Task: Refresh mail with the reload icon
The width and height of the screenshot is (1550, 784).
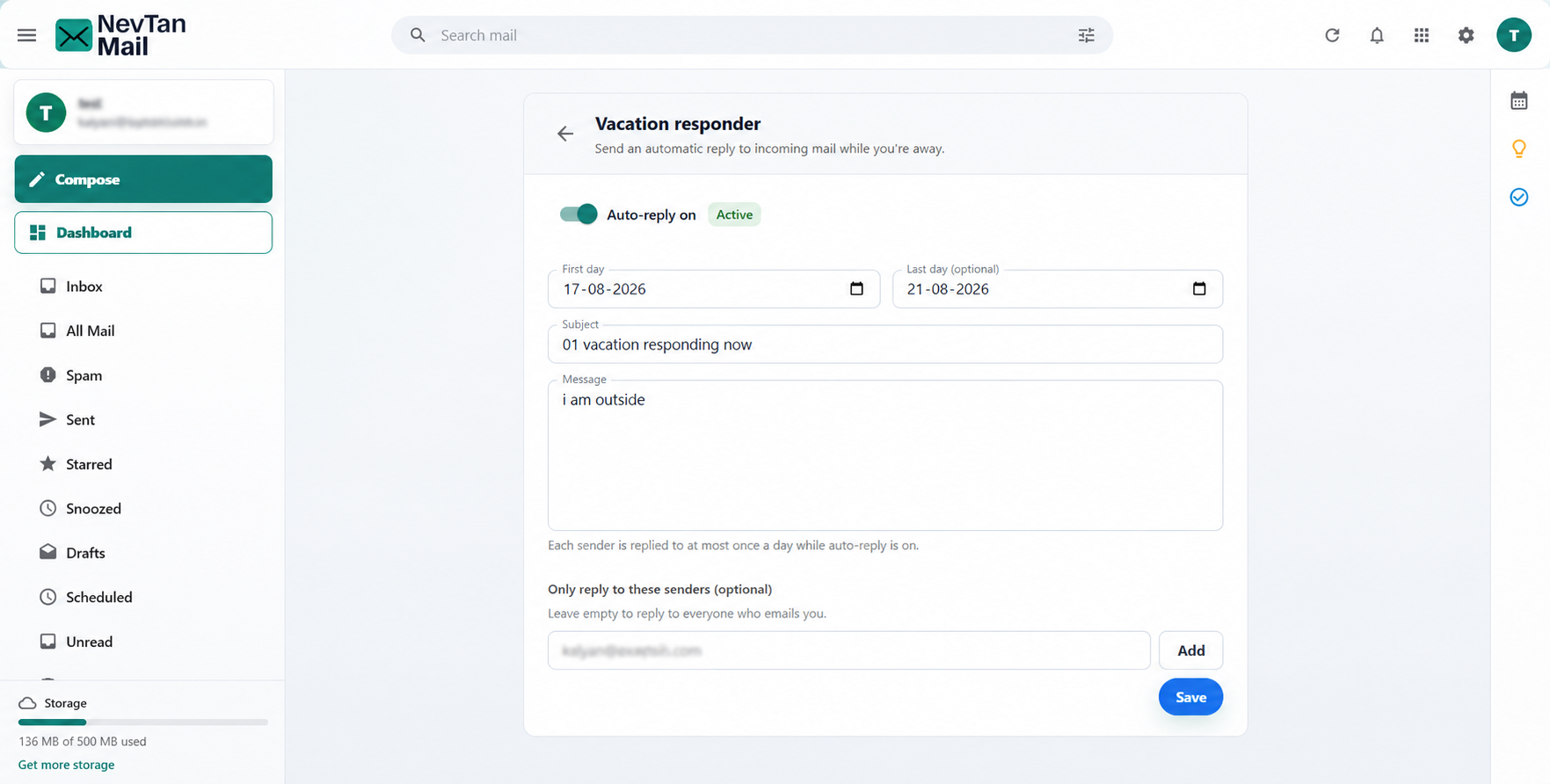Action: click(x=1332, y=35)
